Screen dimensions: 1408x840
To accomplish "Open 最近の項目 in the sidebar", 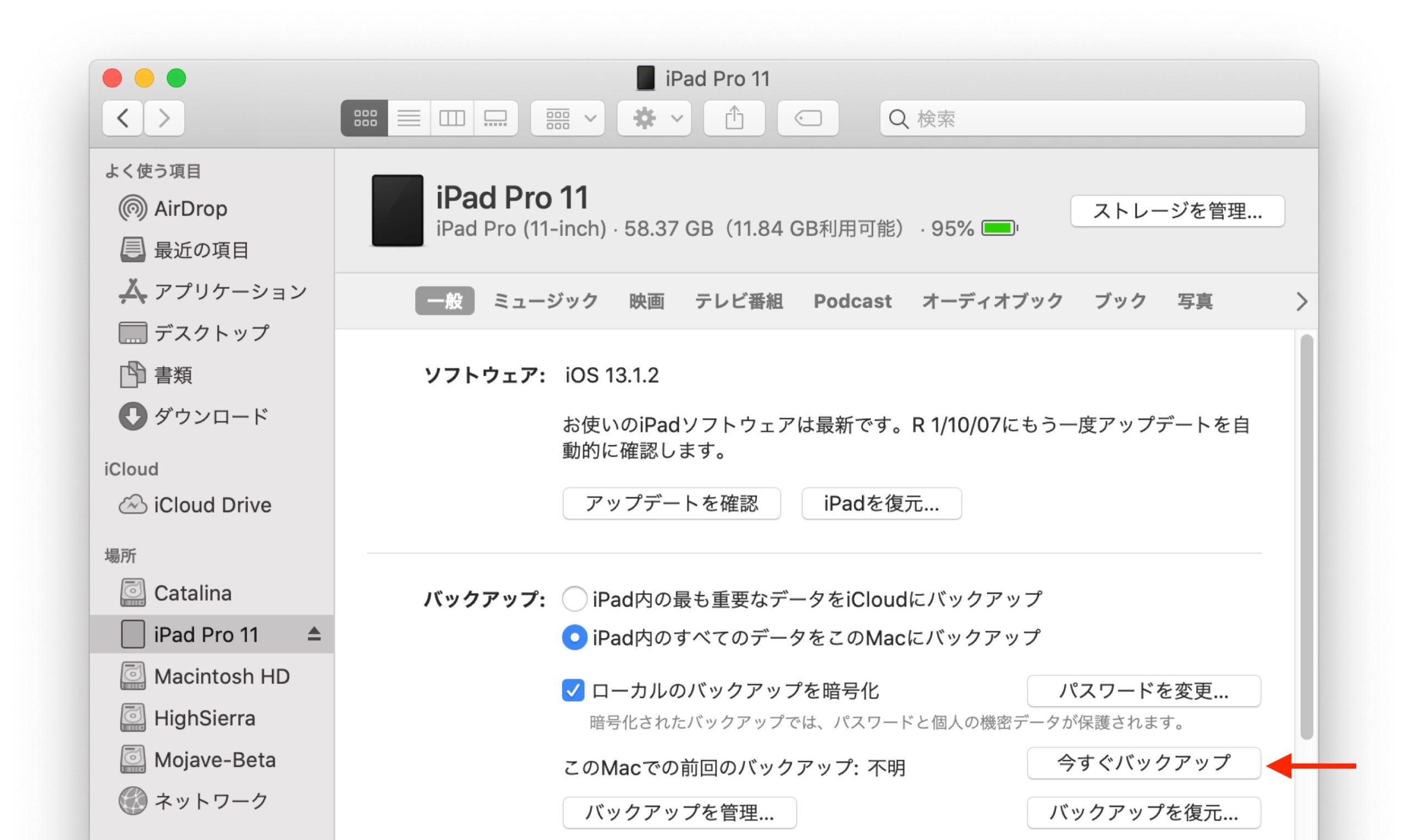I will (x=212, y=250).
